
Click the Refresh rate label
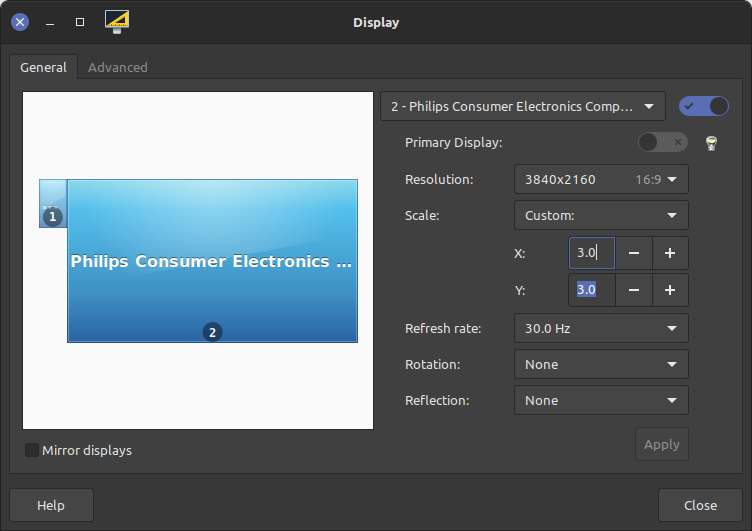tap(443, 328)
